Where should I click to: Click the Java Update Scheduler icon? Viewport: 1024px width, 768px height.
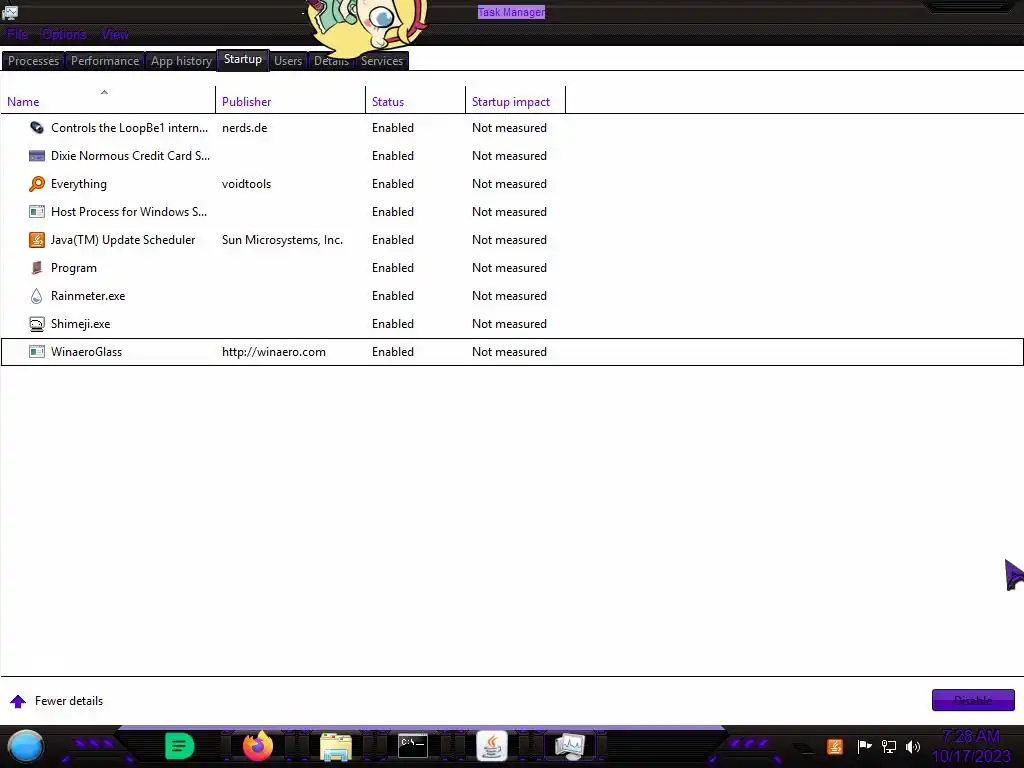(x=37, y=240)
